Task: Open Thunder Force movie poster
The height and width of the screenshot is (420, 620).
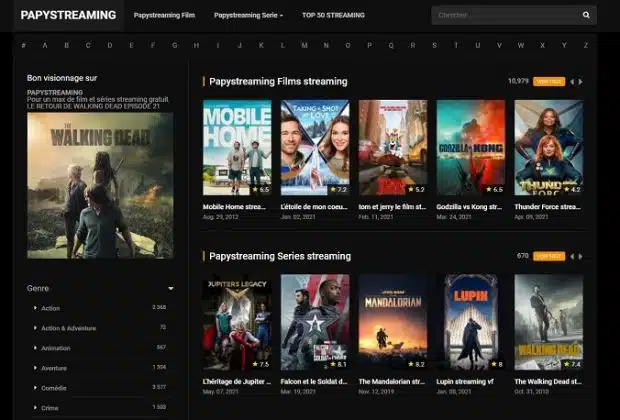Action: (x=549, y=148)
